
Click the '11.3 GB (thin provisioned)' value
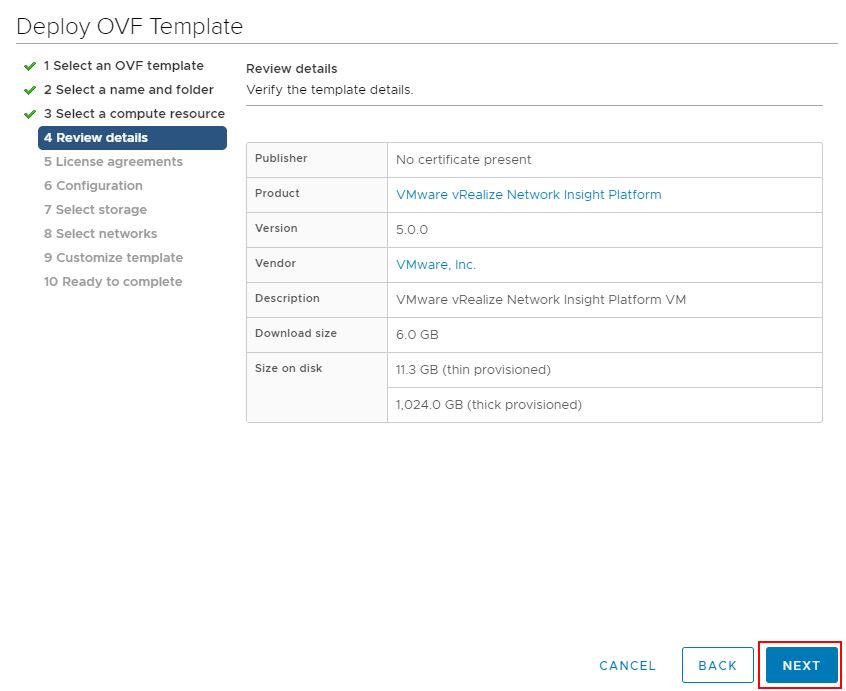pyautogui.click(x=473, y=370)
